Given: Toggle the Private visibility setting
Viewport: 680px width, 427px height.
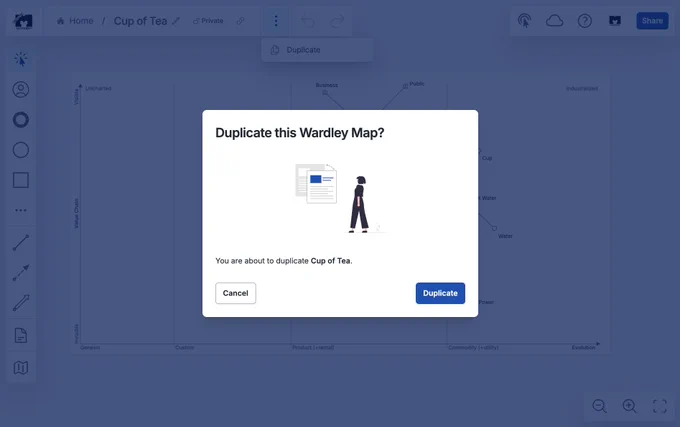Looking at the screenshot, I should click(208, 21).
